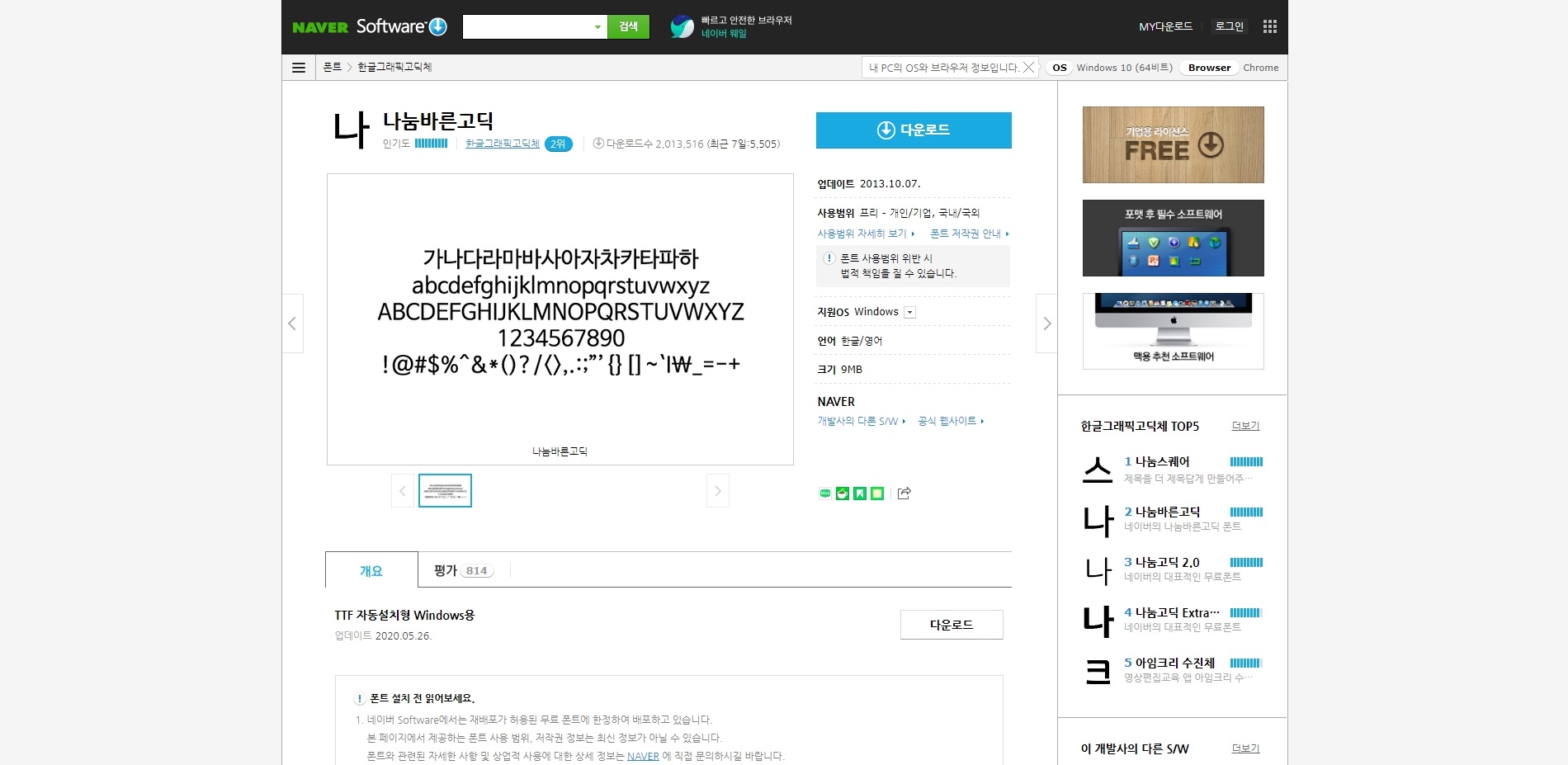Close the PC OS info tooltip
1568x765 pixels.
point(1028,68)
